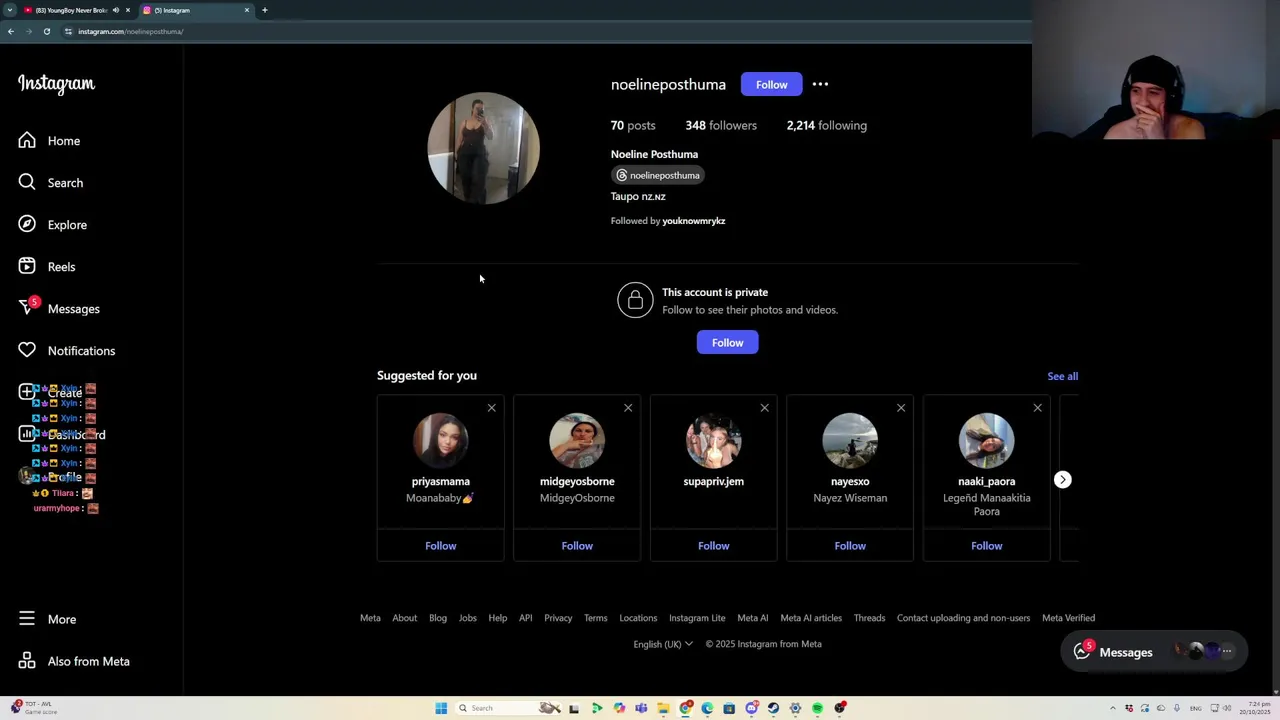Open File Explorer from the taskbar

663,708
